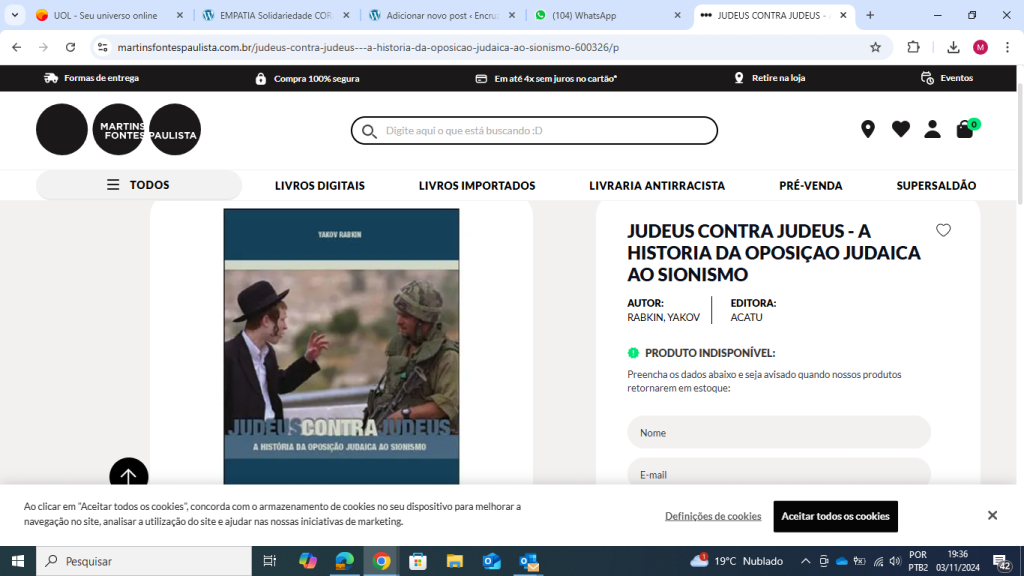Close the cookie consent banner
Viewport: 1024px width, 576px height.
[x=992, y=516]
